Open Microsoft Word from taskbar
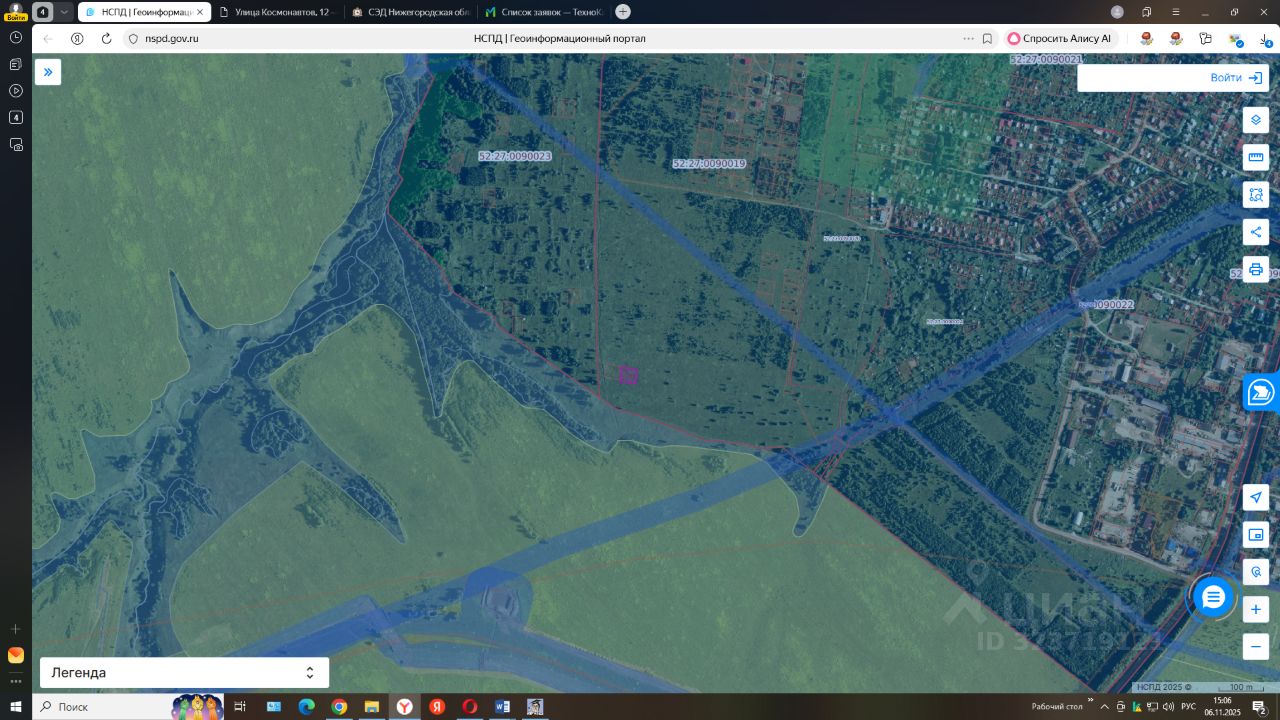The height and width of the screenshot is (720, 1280). pos(502,707)
